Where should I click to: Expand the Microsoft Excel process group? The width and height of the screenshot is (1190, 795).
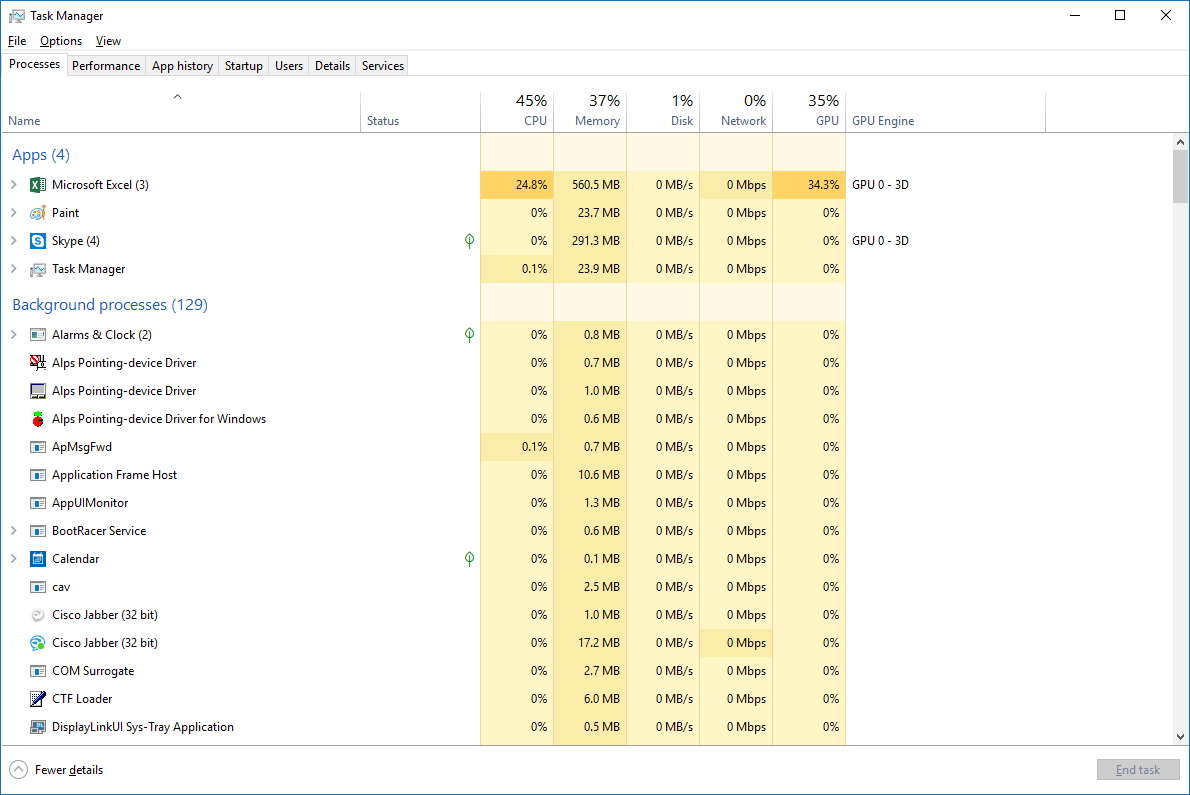pyautogui.click(x=14, y=185)
